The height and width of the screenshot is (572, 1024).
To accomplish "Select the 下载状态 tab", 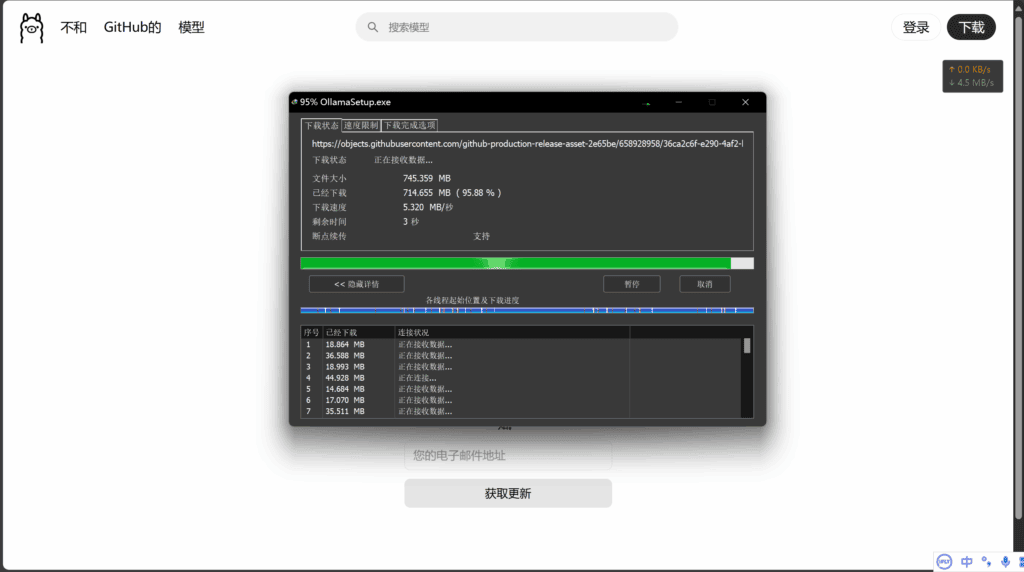I will coord(321,126).
